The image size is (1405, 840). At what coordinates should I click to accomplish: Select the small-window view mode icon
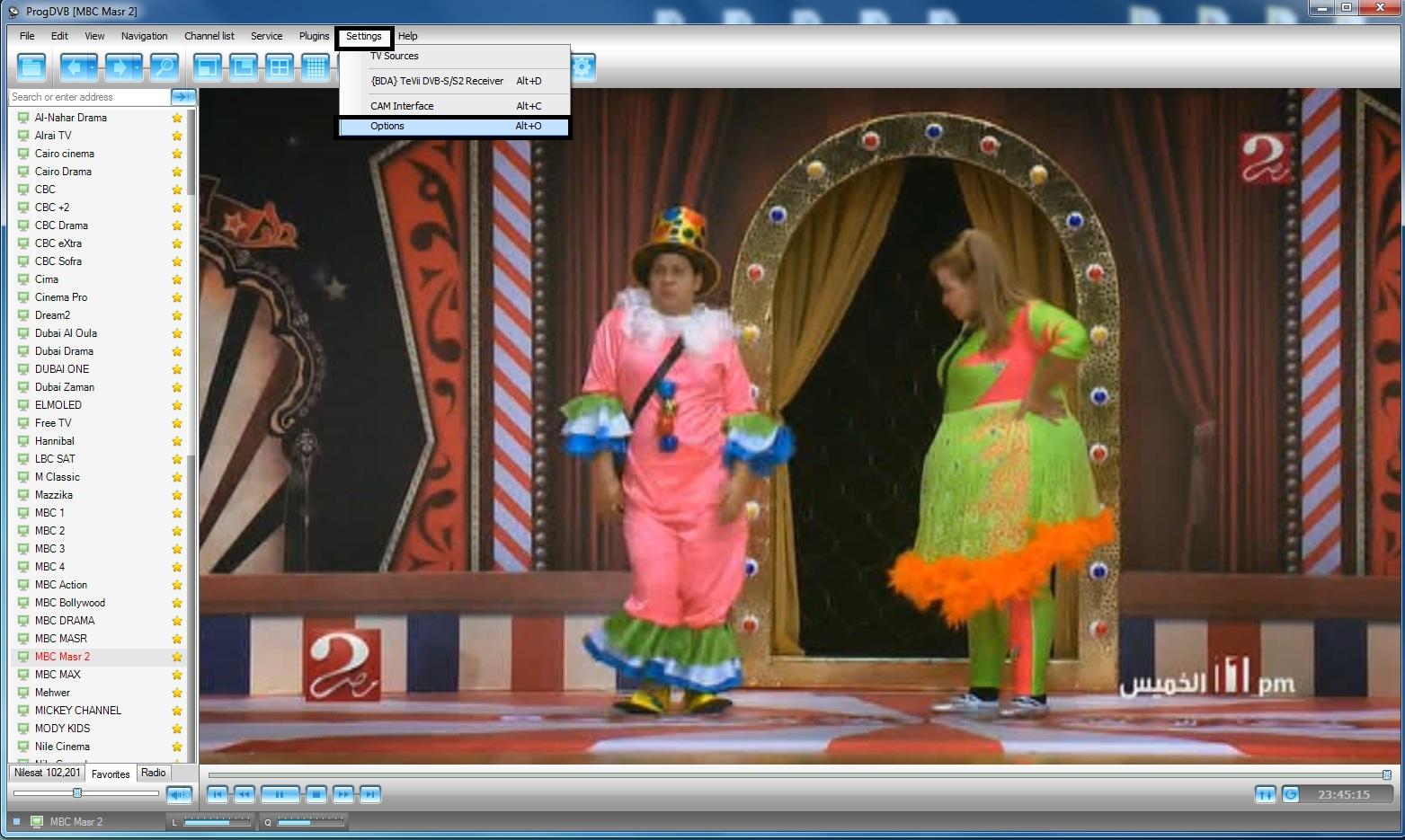(208, 67)
